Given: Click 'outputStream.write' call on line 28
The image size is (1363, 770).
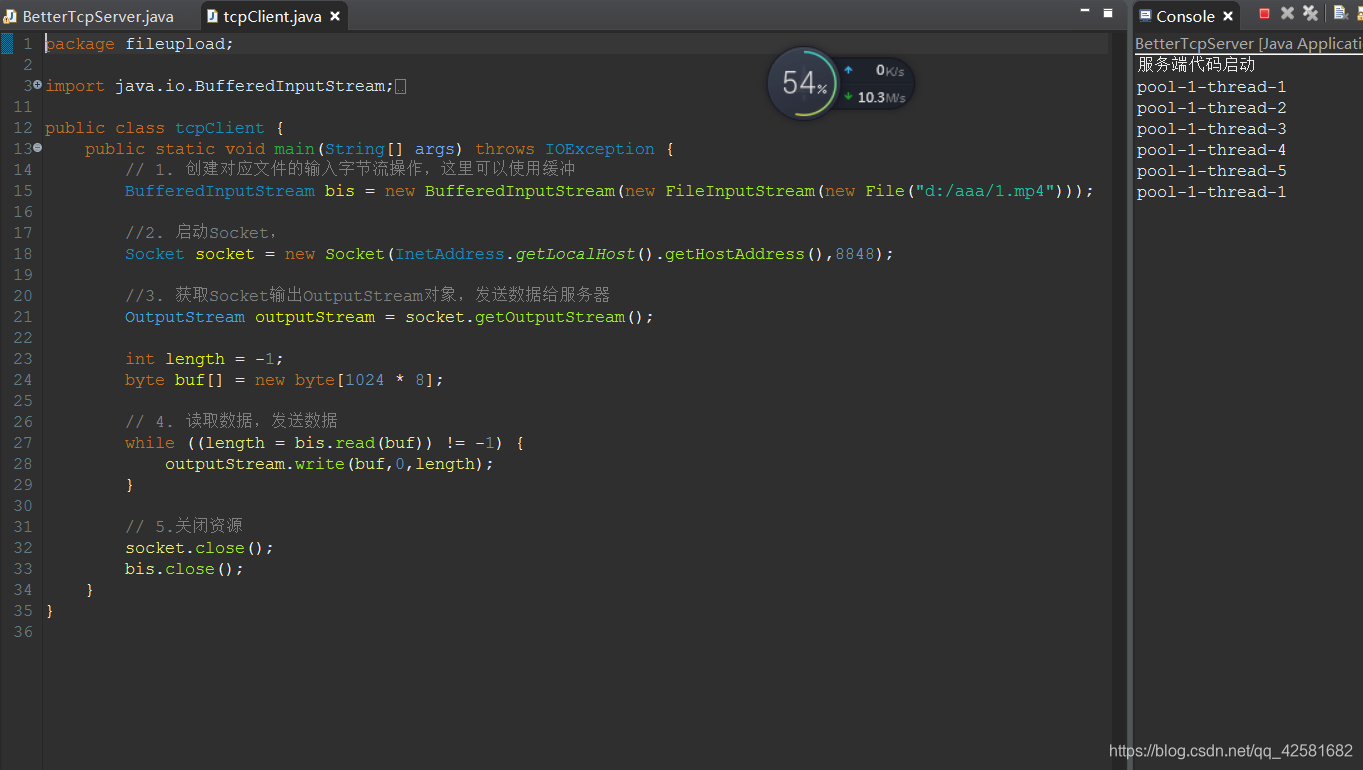Looking at the screenshot, I should pyautogui.click(x=255, y=464).
